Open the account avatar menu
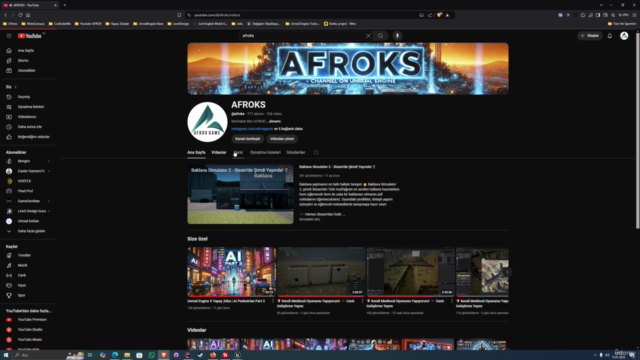Image resolution: width=640 pixels, height=360 pixels. (x=624, y=36)
